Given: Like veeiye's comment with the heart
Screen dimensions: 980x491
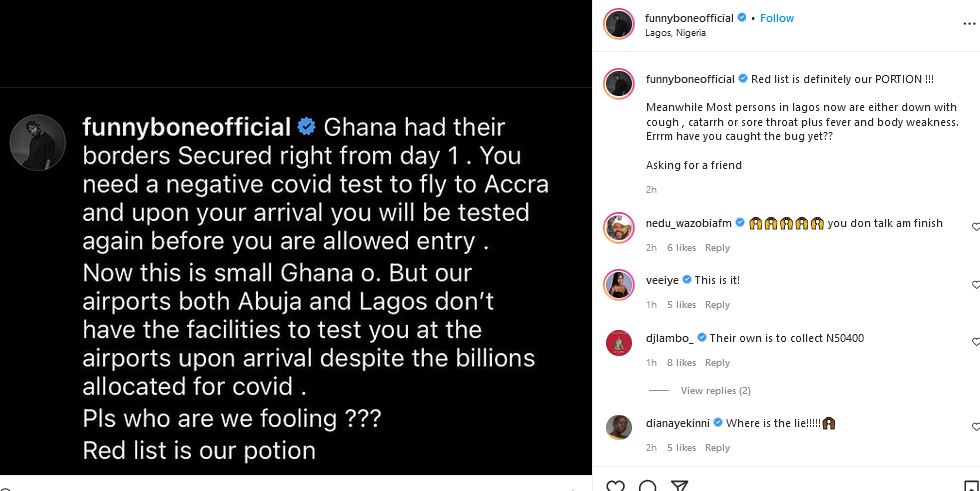Looking at the screenshot, I should click(975, 285).
